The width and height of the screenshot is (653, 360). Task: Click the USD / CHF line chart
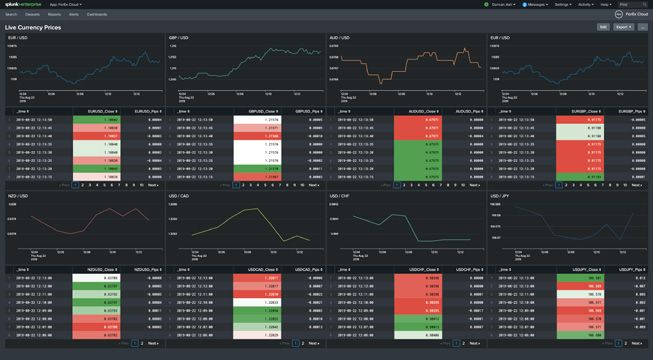[411, 227]
